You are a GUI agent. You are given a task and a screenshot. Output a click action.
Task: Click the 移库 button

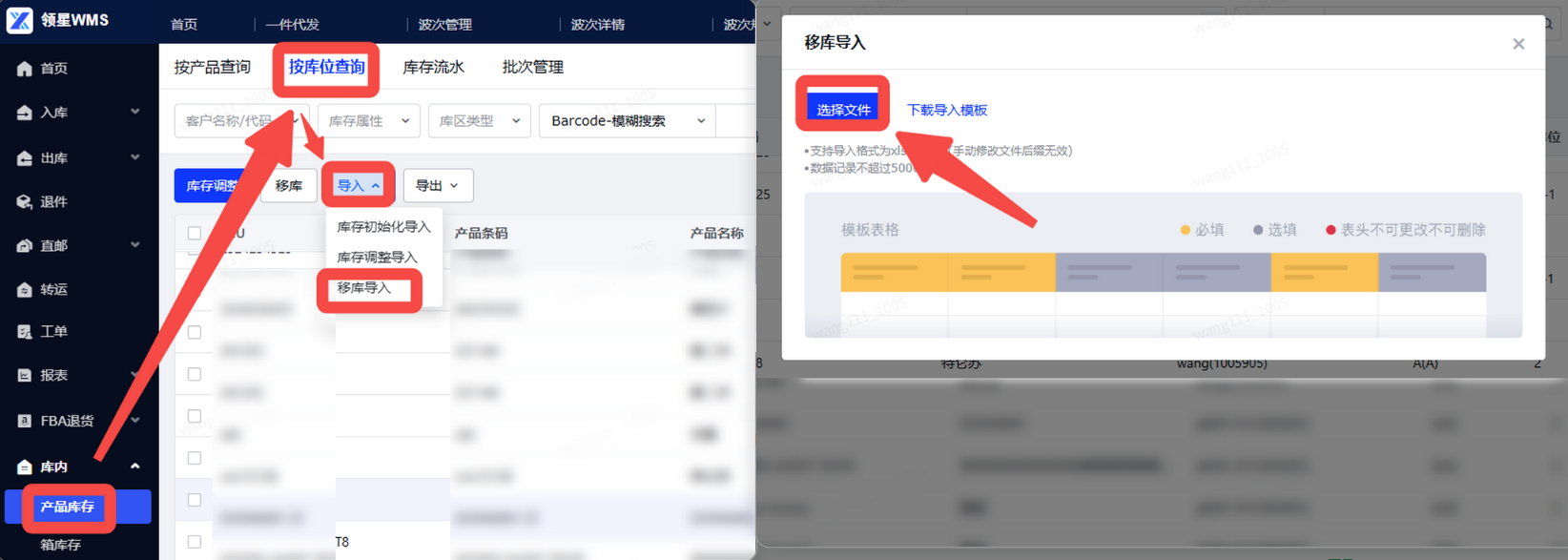coord(289,186)
